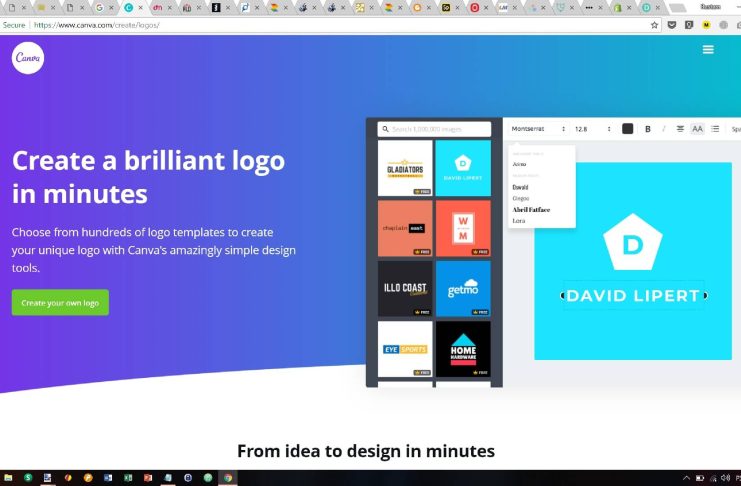Viewport: 741px width, 486px height.
Task: Show hidden system tray icons
Action: click(686, 478)
